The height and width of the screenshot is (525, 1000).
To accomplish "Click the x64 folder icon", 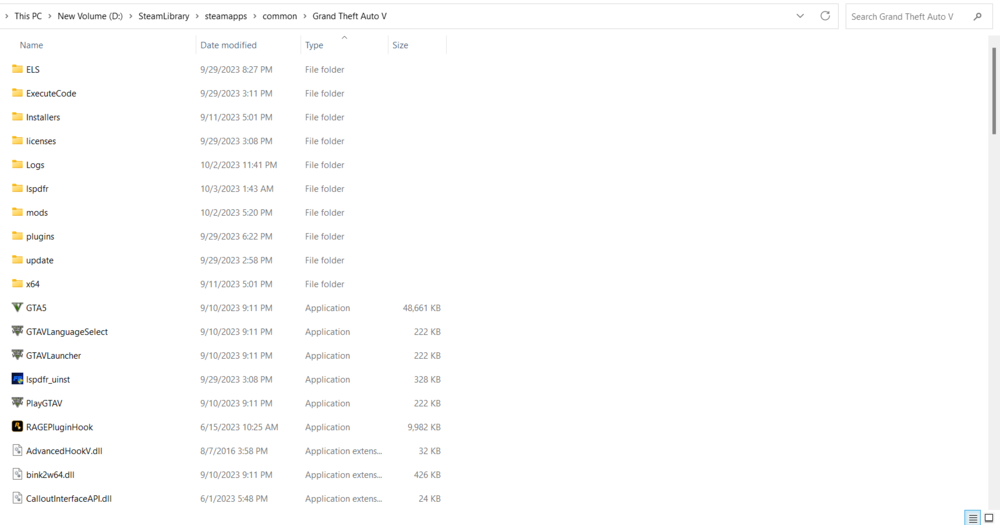I will pos(17,283).
